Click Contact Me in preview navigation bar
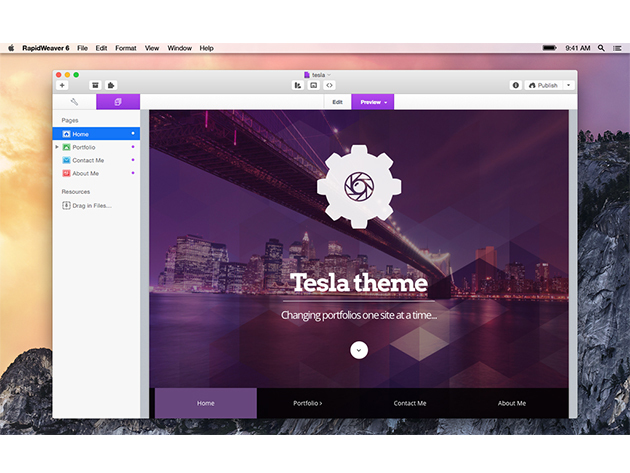The width and height of the screenshot is (630, 473). click(410, 403)
